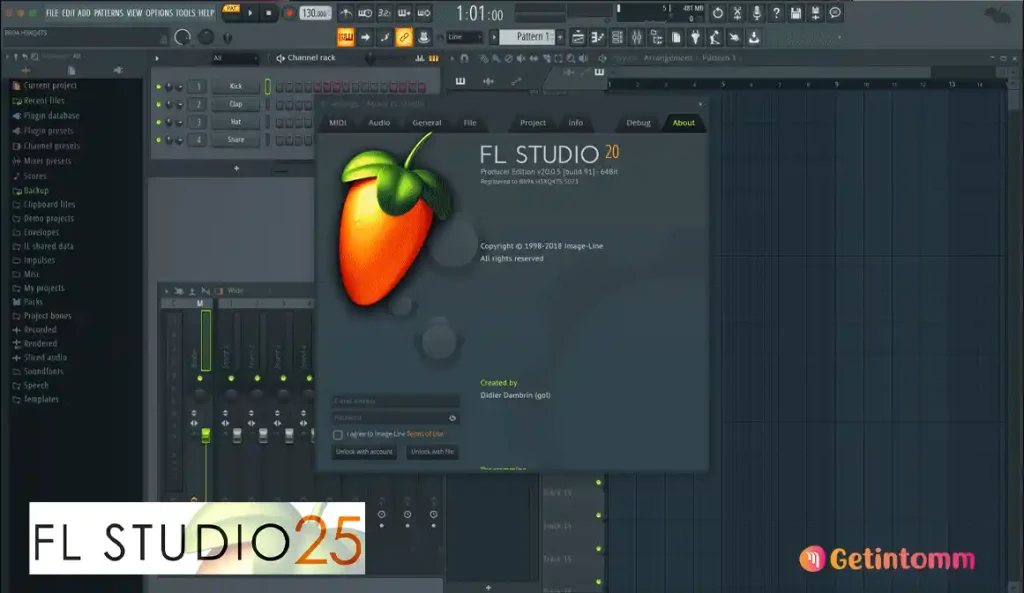Click the export download arrow icon
This screenshot has height=593, width=1024.
[x=754, y=37]
